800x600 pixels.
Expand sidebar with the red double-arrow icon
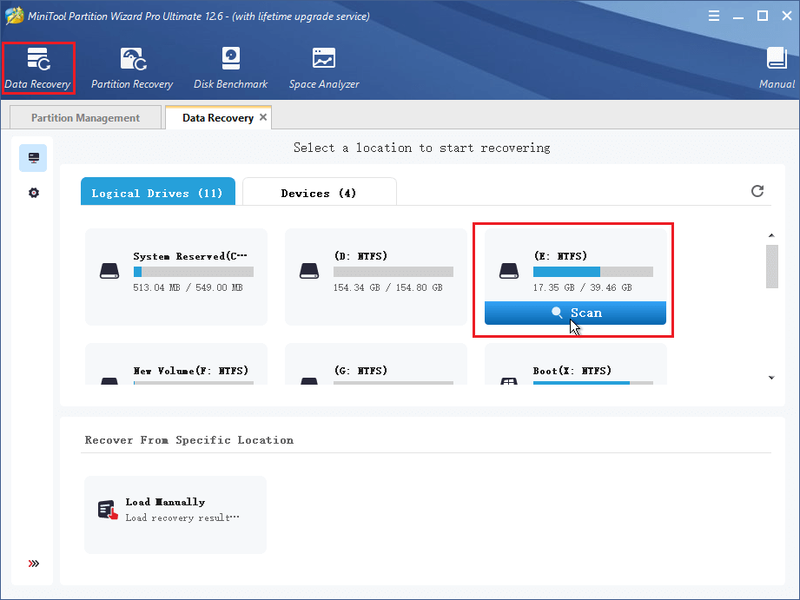tap(34, 563)
